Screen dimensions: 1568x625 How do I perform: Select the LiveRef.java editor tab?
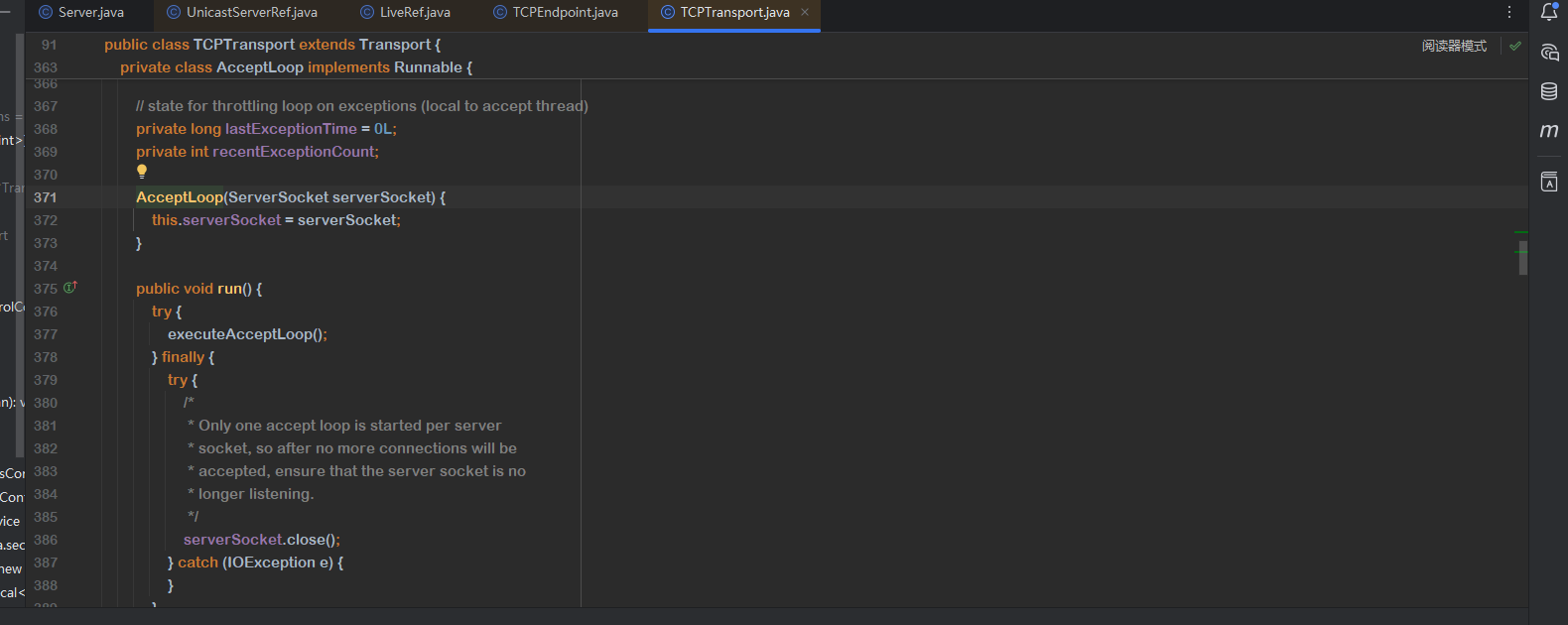[x=414, y=12]
